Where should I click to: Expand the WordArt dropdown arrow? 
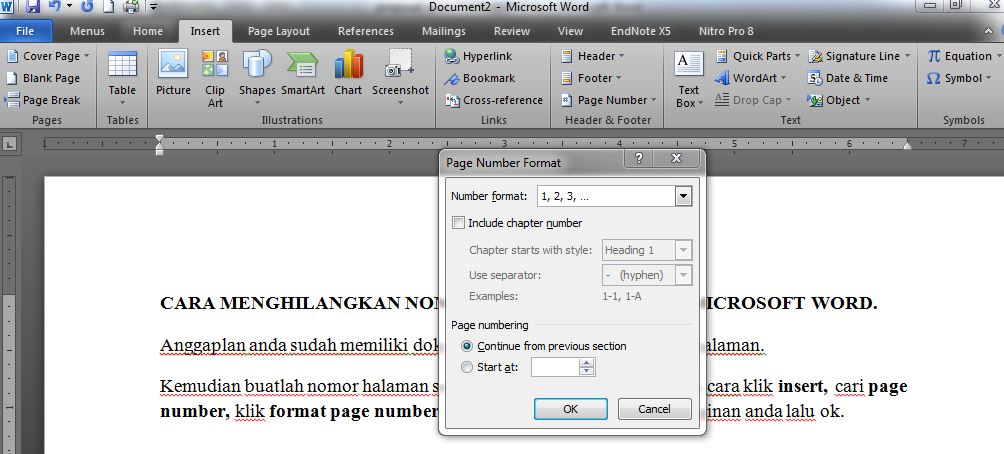coord(784,78)
